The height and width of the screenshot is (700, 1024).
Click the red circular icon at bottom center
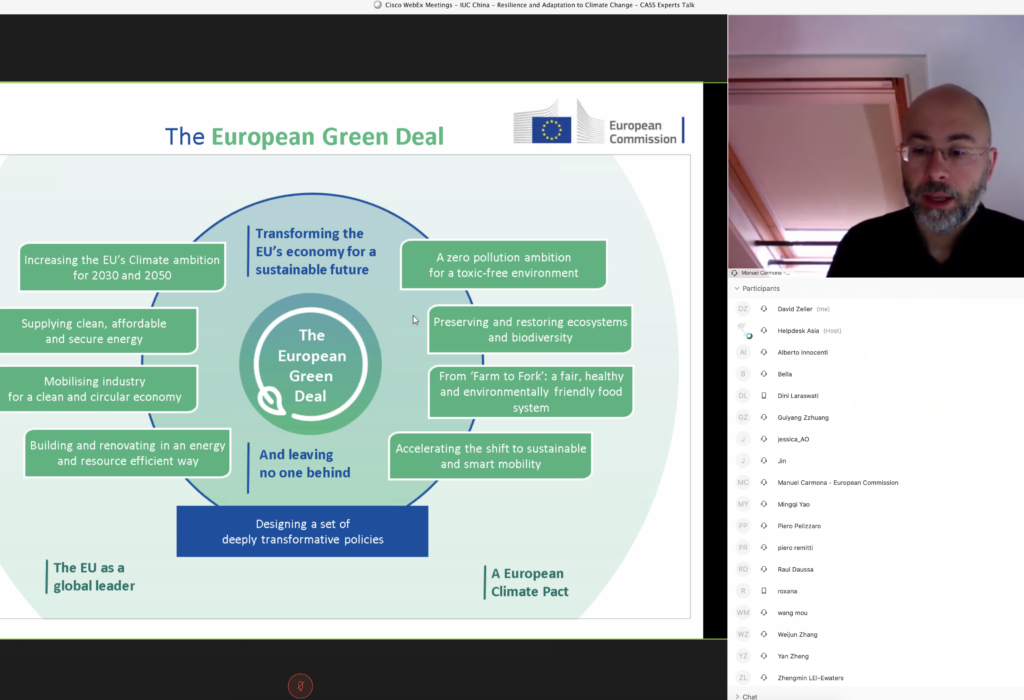tap(301, 686)
